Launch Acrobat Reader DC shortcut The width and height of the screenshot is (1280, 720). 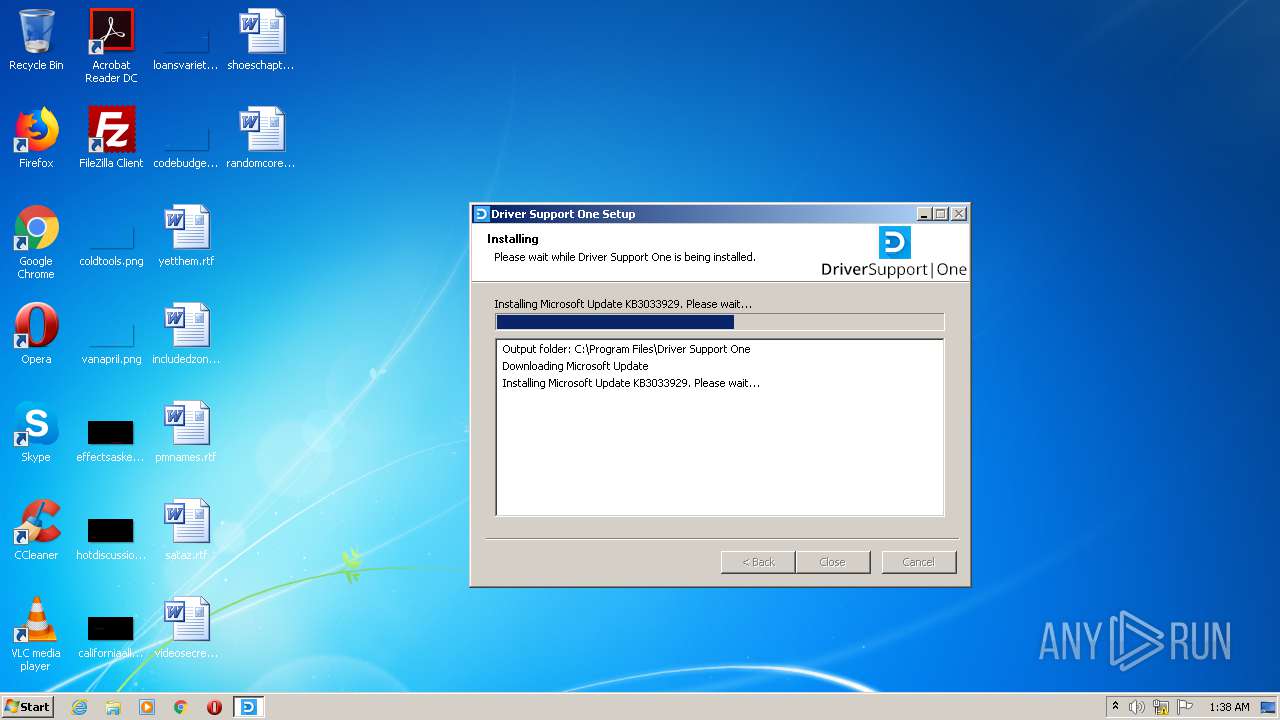tap(111, 46)
